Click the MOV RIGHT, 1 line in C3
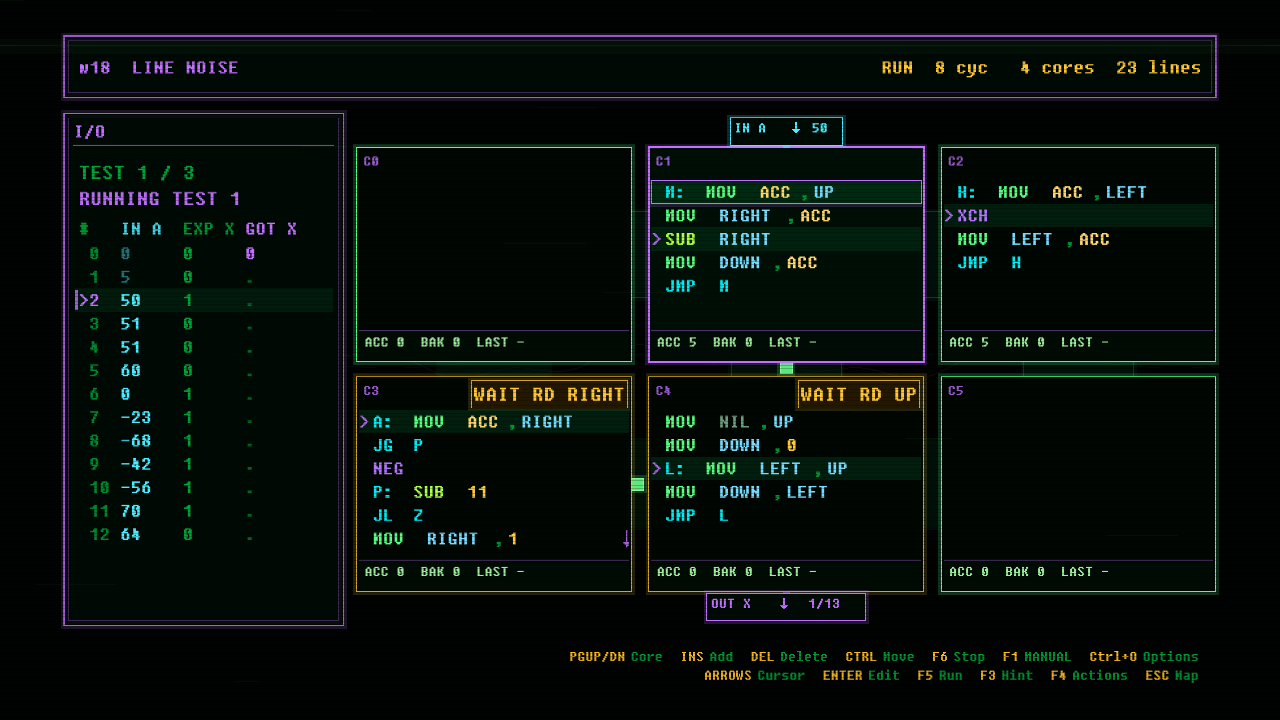This screenshot has width=1280, height=720. (494, 539)
